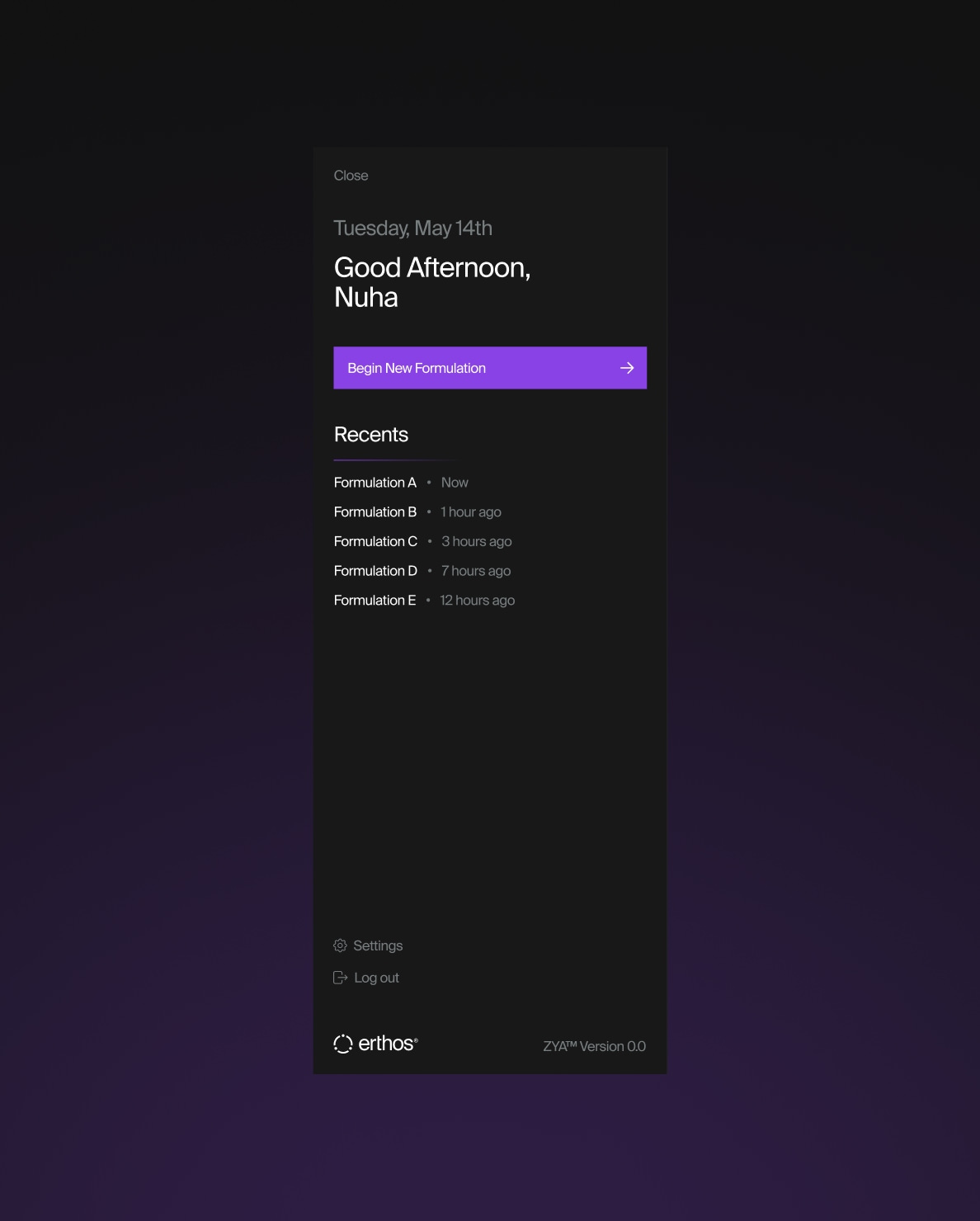
Task: Click the Begin New Formulation button
Action: point(490,368)
